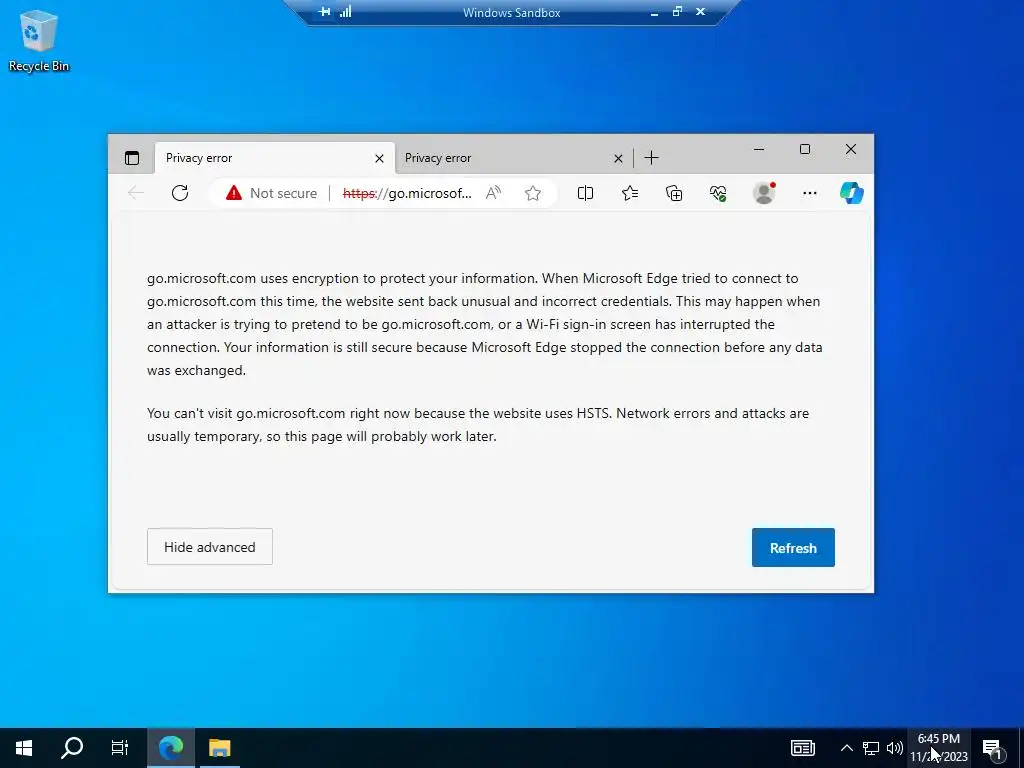This screenshot has height=768, width=1024.
Task: Click the browser back arrow
Action: 136,193
